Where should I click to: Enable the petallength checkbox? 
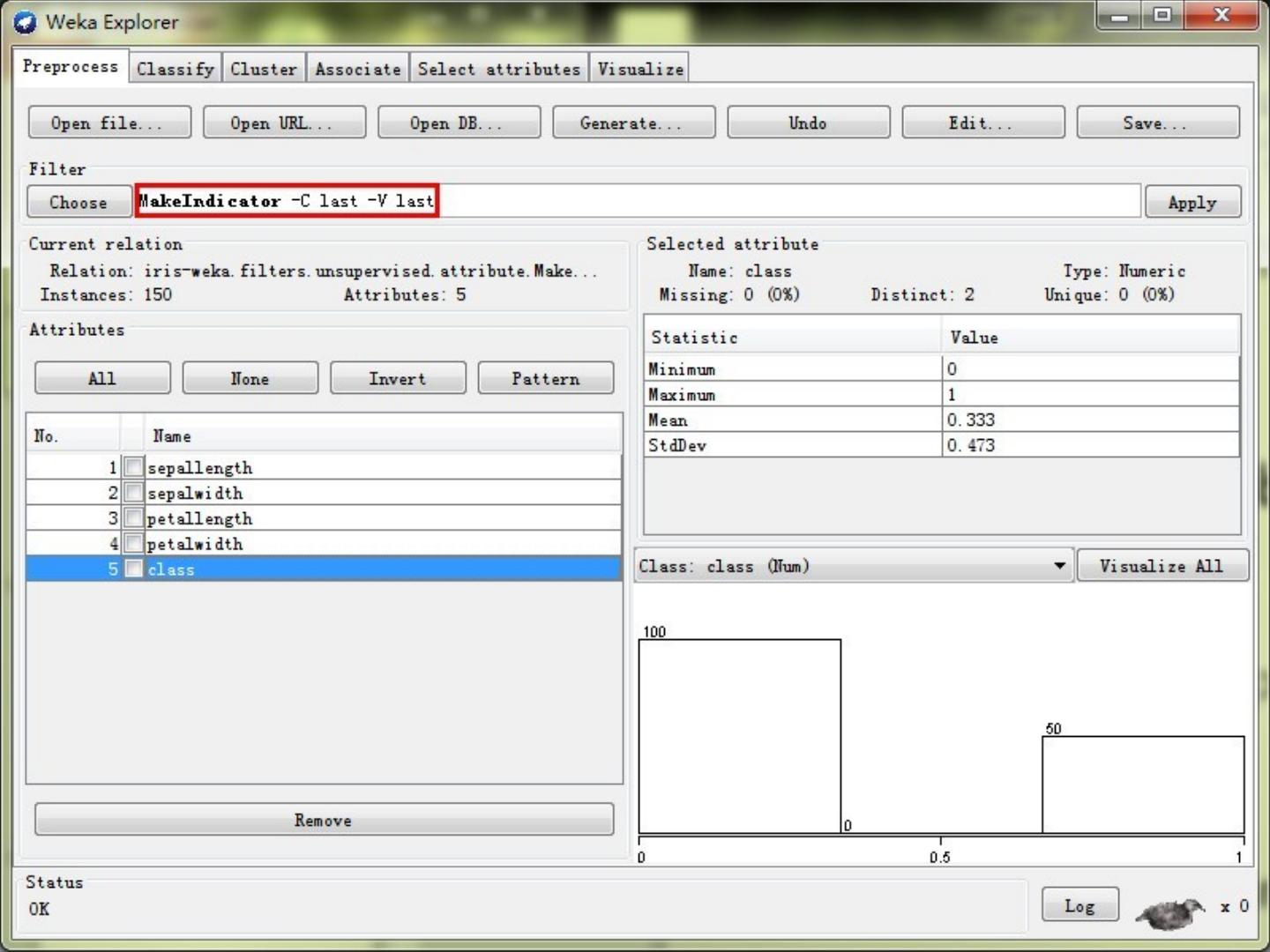pyautogui.click(x=133, y=517)
